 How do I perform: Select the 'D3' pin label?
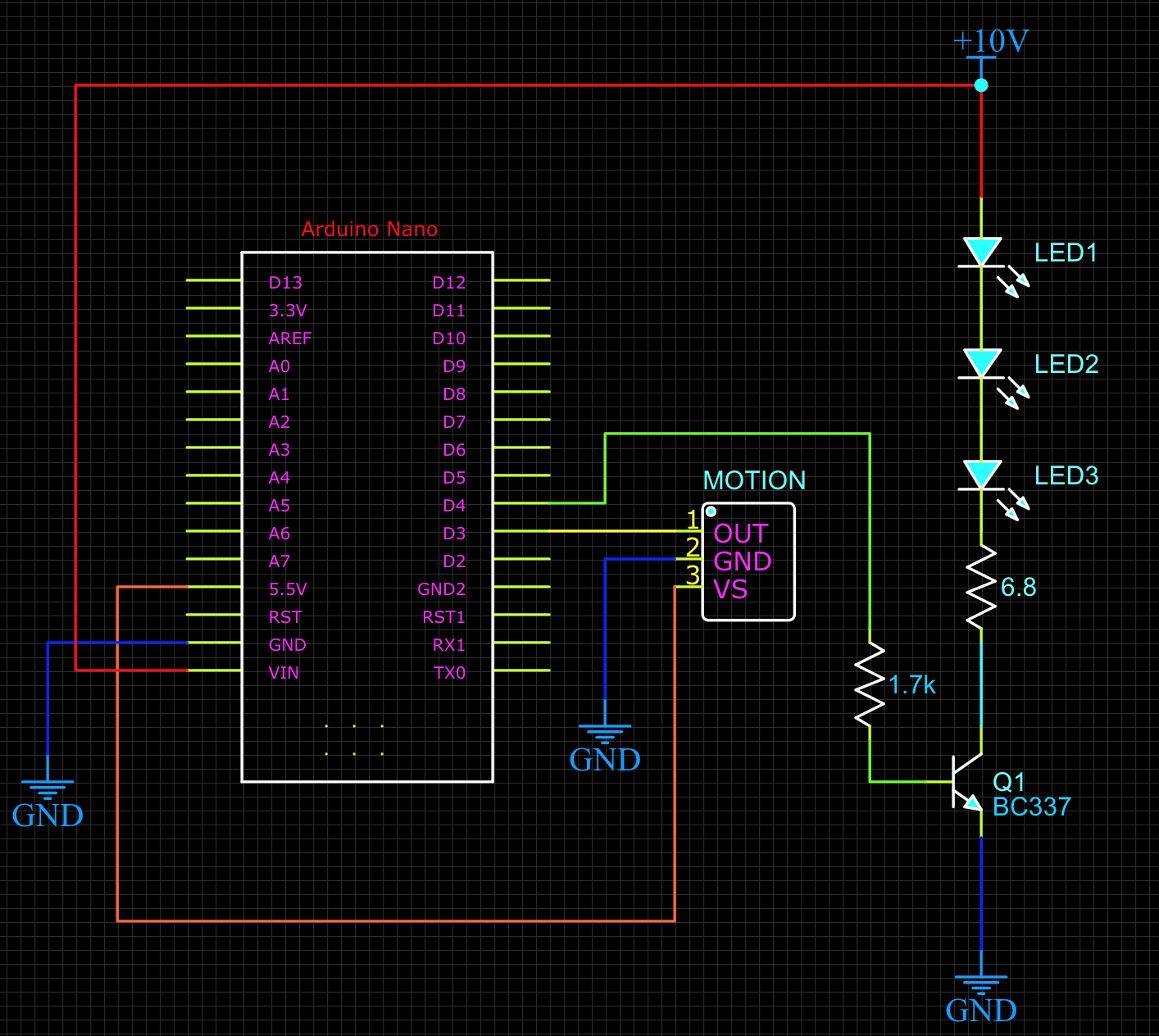[454, 534]
